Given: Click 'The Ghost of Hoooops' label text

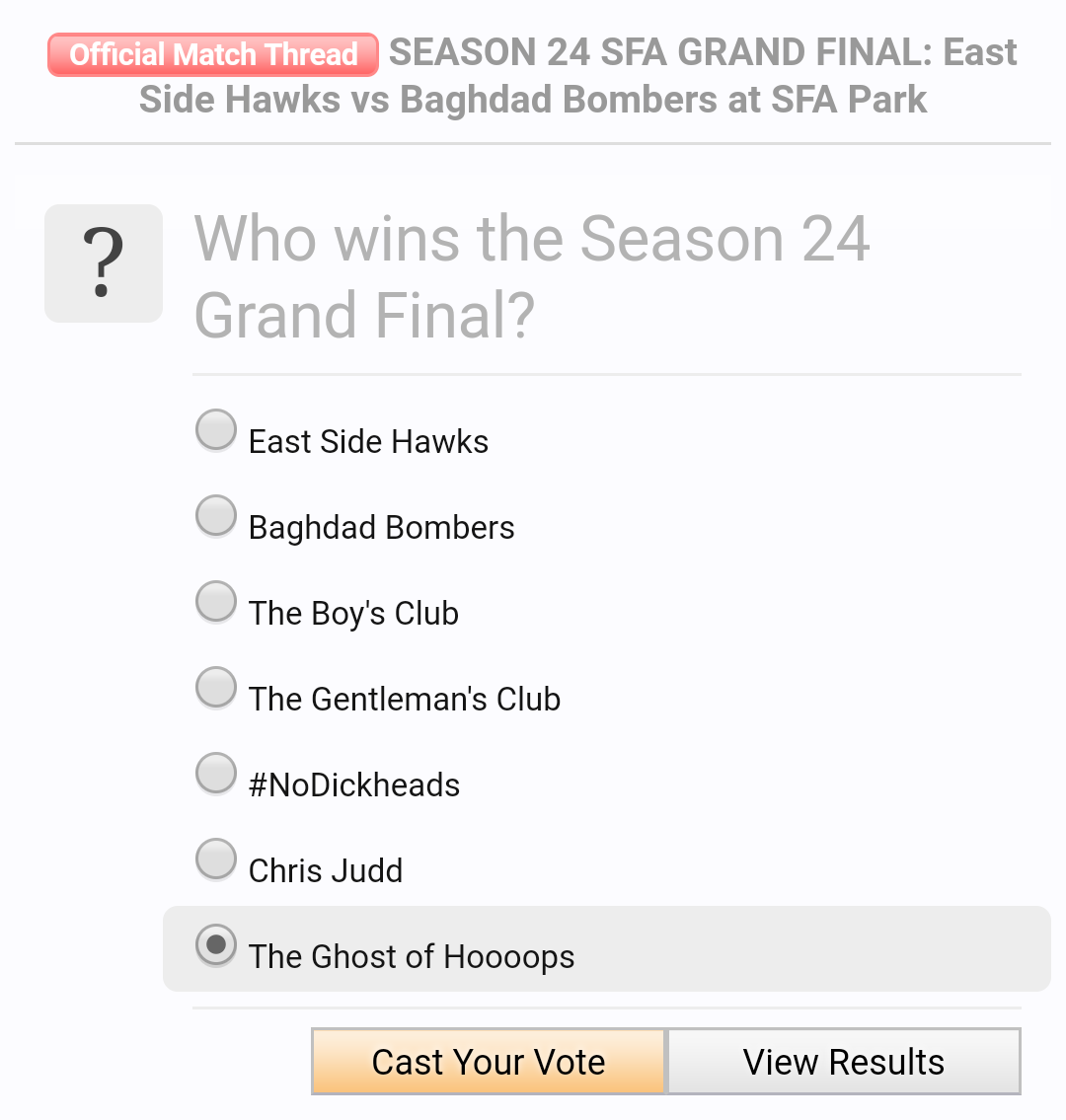Looking at the screenshot, I should pyautogui.click(x=412, y=957).
